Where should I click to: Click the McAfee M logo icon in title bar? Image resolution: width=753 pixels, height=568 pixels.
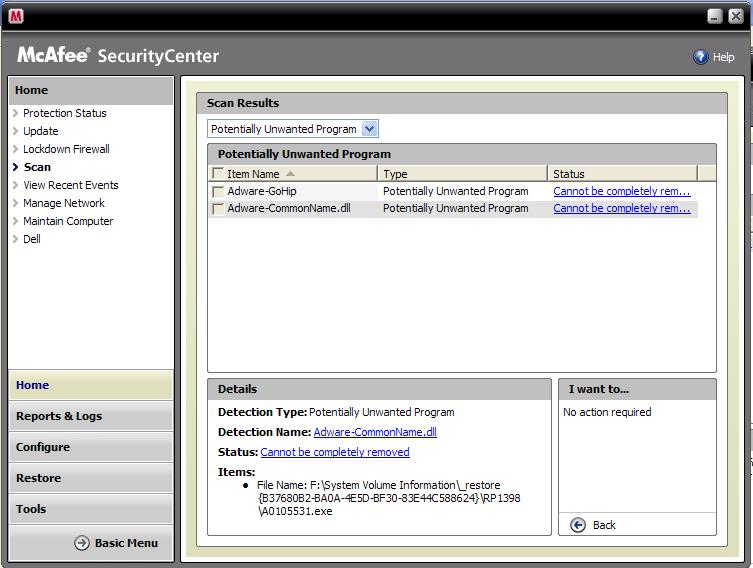16,16
